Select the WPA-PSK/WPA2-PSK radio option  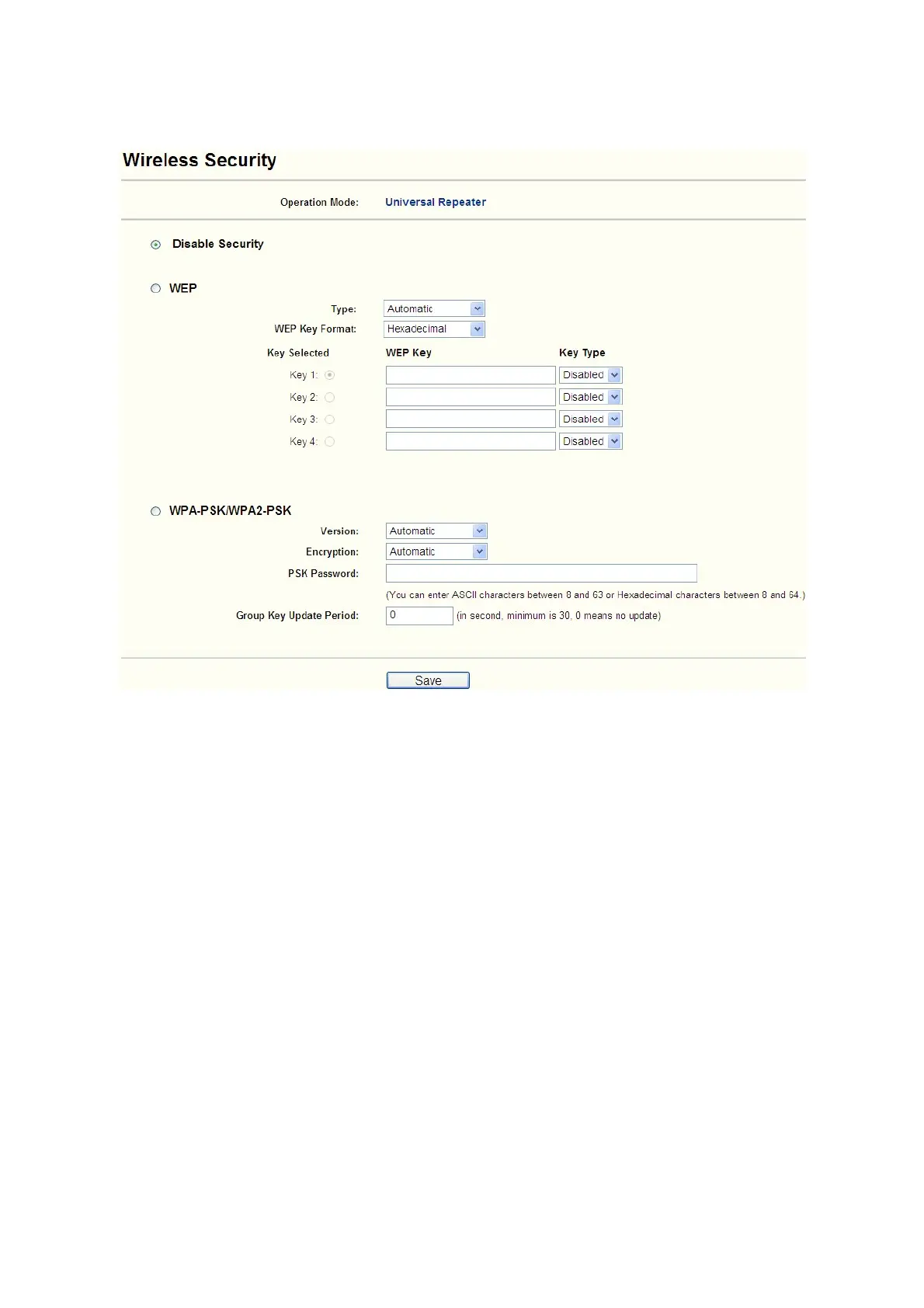click(156, 511)
